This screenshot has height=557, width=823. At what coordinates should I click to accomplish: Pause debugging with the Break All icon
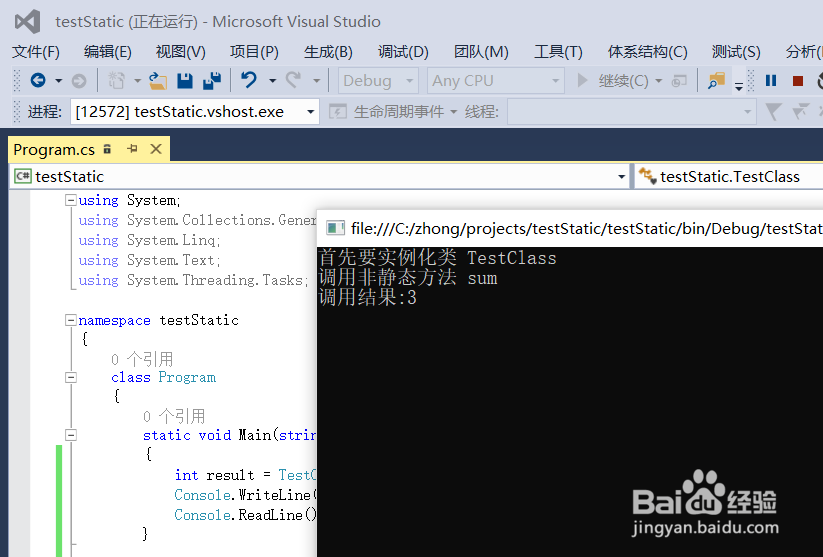pos(771,80)
